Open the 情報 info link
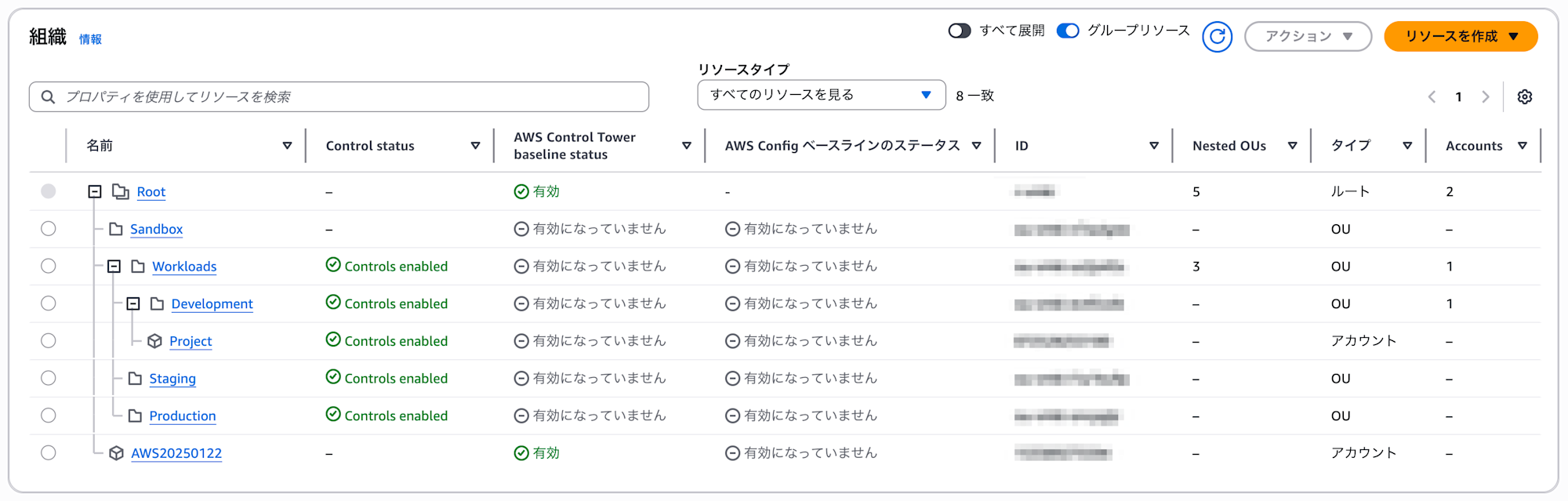The image size is (1568, 501). tap(90, 39)
